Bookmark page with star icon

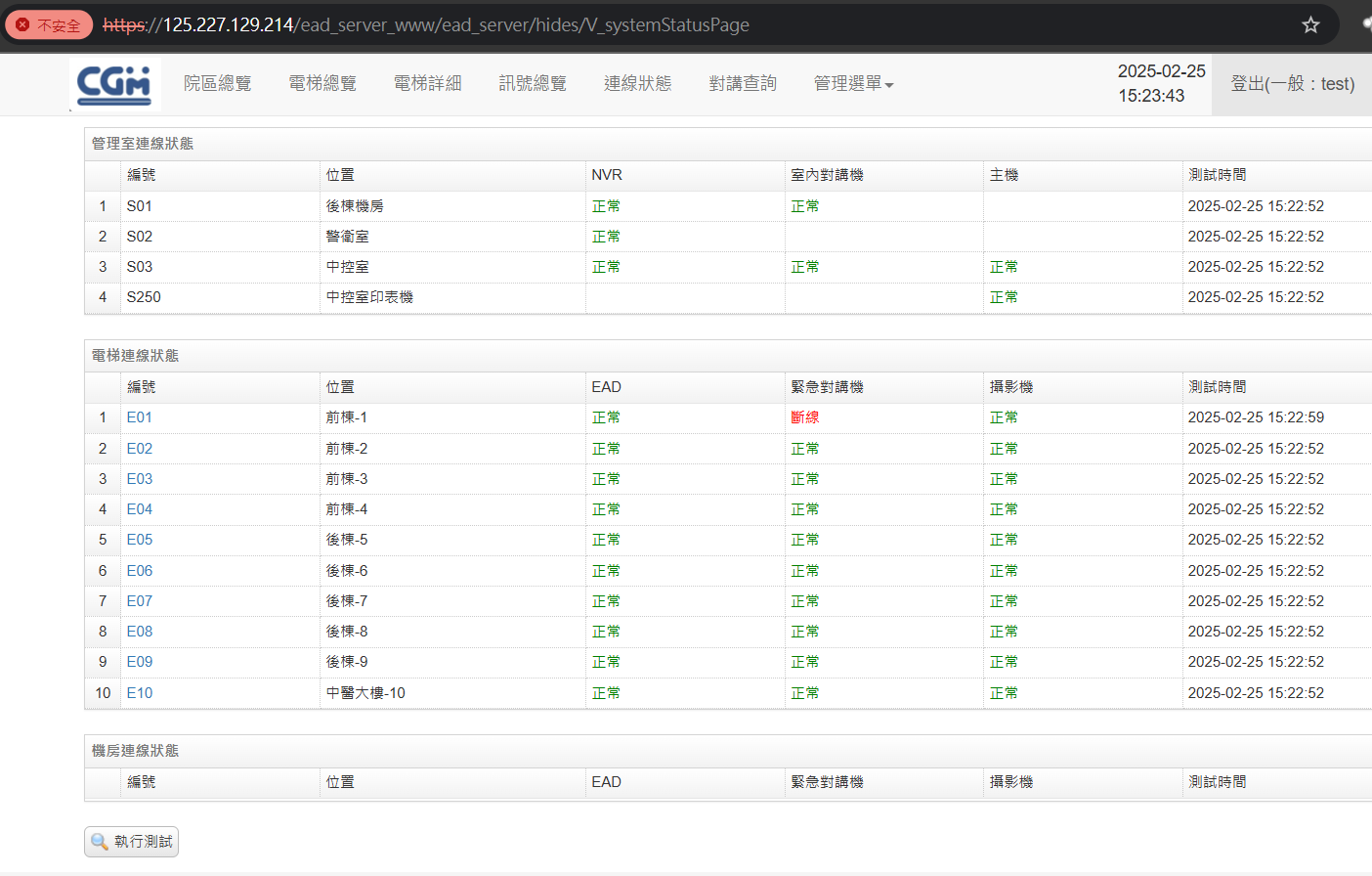click(1310, 24)
